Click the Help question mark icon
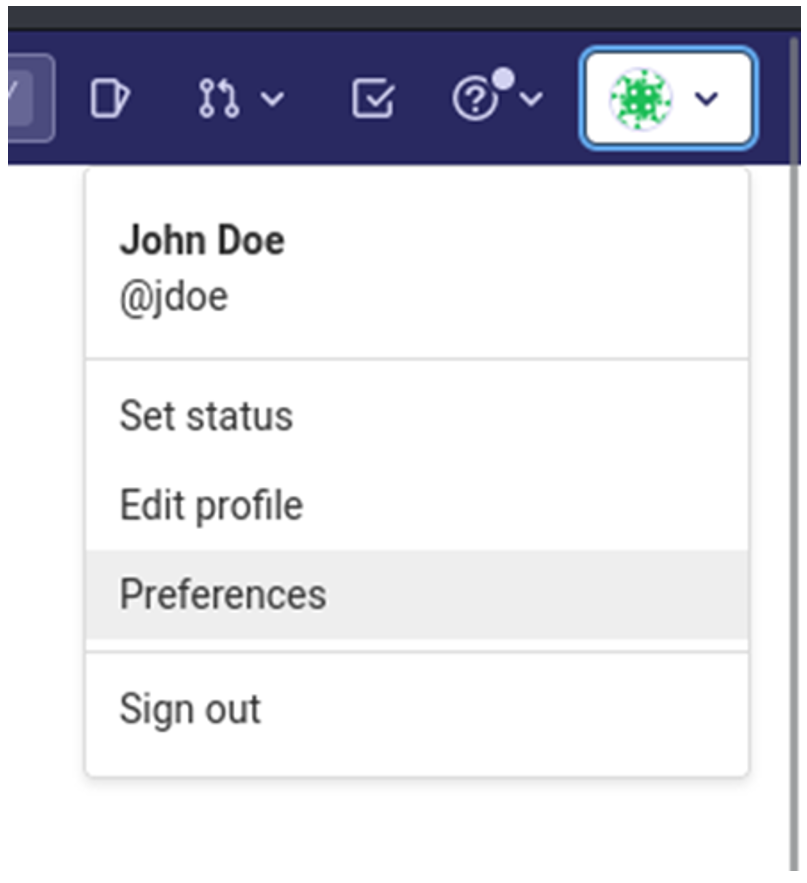Image resolution: width=807 pixels, height=883 pixels. (475, 100)
